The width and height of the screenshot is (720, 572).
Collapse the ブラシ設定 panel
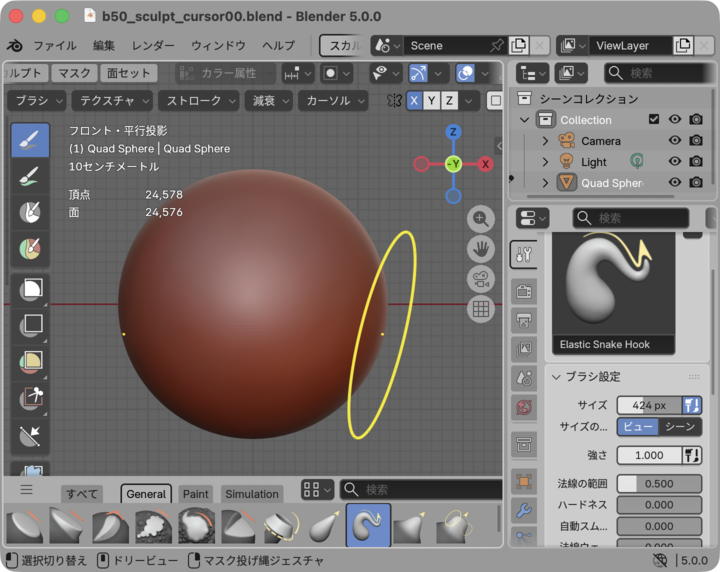[556, 377]
